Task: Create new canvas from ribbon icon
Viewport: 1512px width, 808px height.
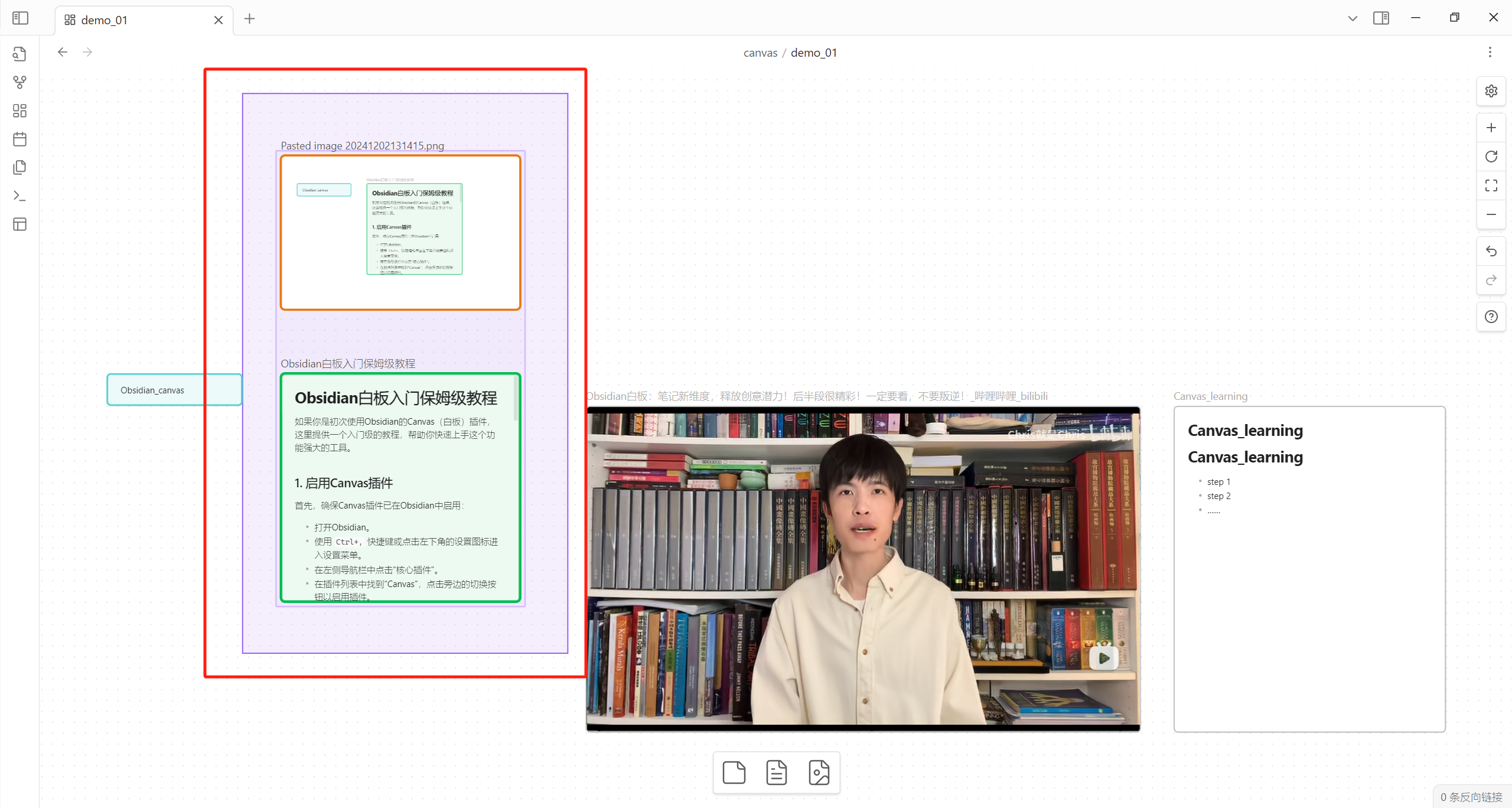Action: [19, 111]
